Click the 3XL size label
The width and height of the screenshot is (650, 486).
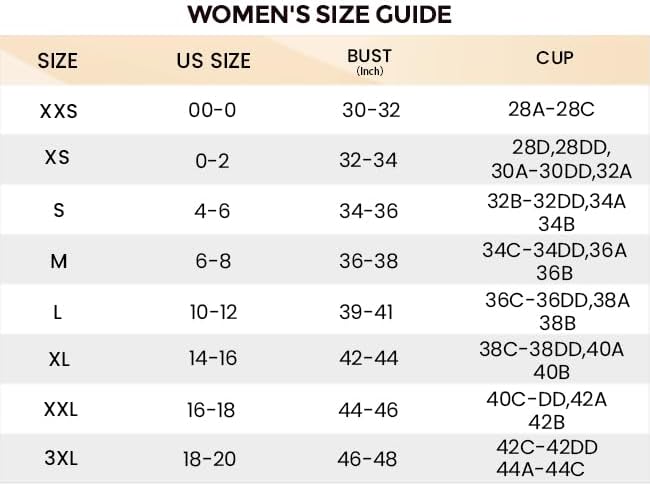click(x=58, y=459)
